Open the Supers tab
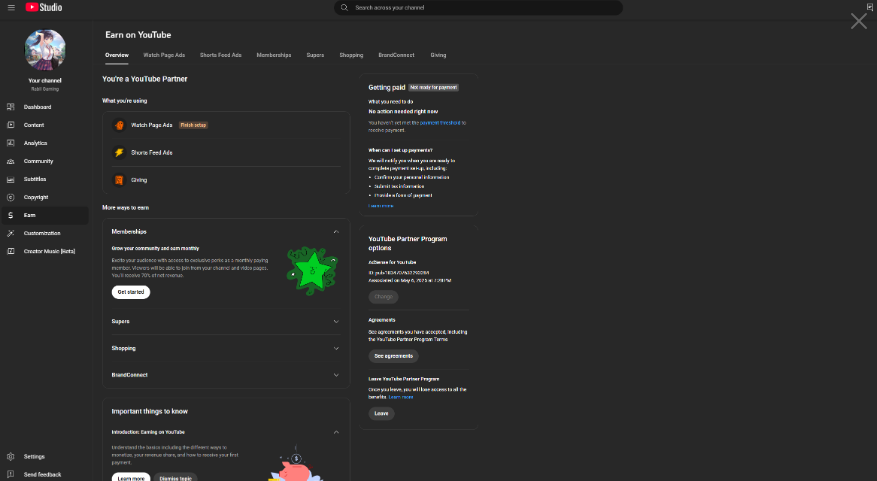The width and height of the screenshot is (877, 481). (315, 55)
